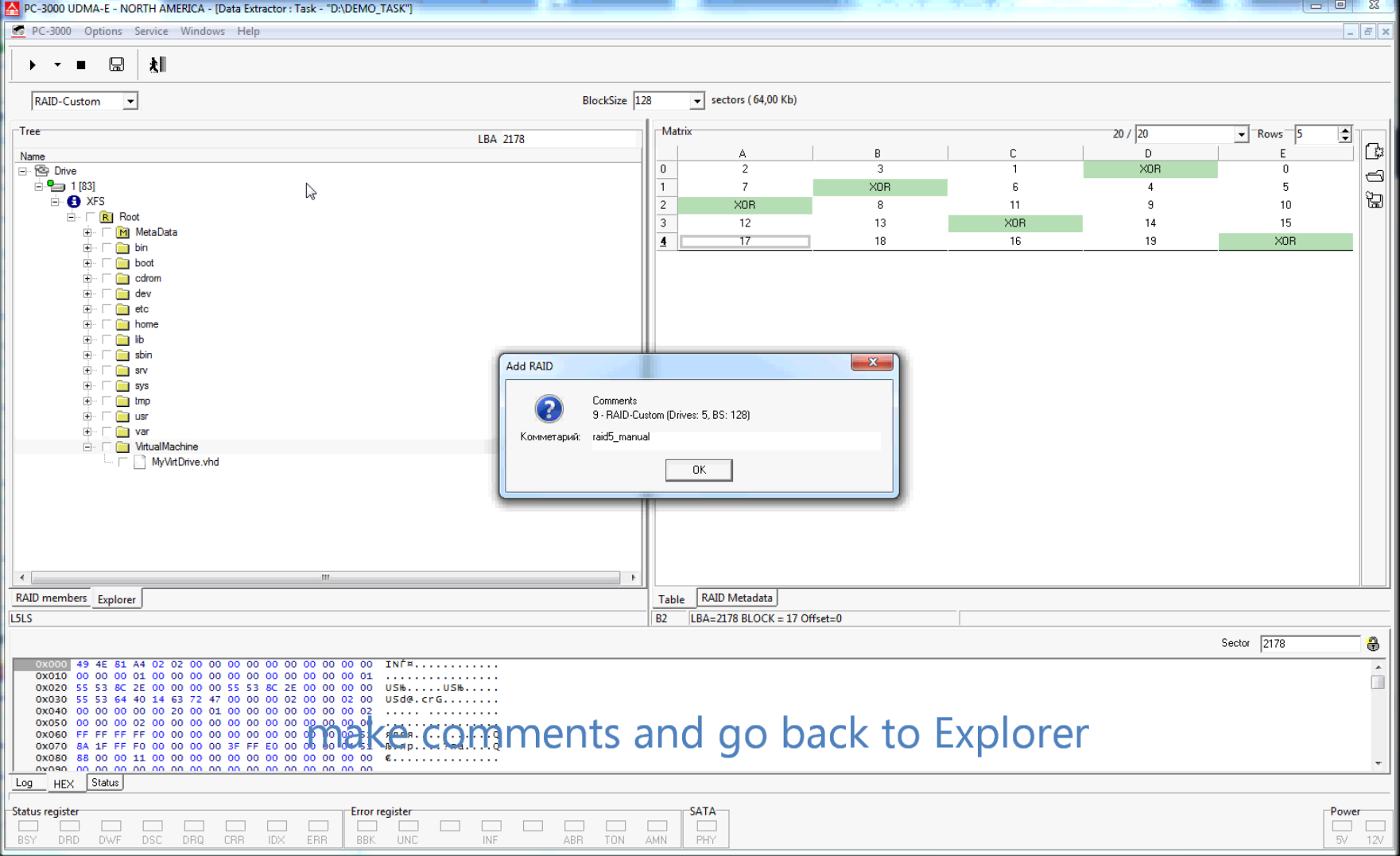Click the question mark icon in Add RAID dialog
This screenshot has width=1400, height=856.
(549, 409)
